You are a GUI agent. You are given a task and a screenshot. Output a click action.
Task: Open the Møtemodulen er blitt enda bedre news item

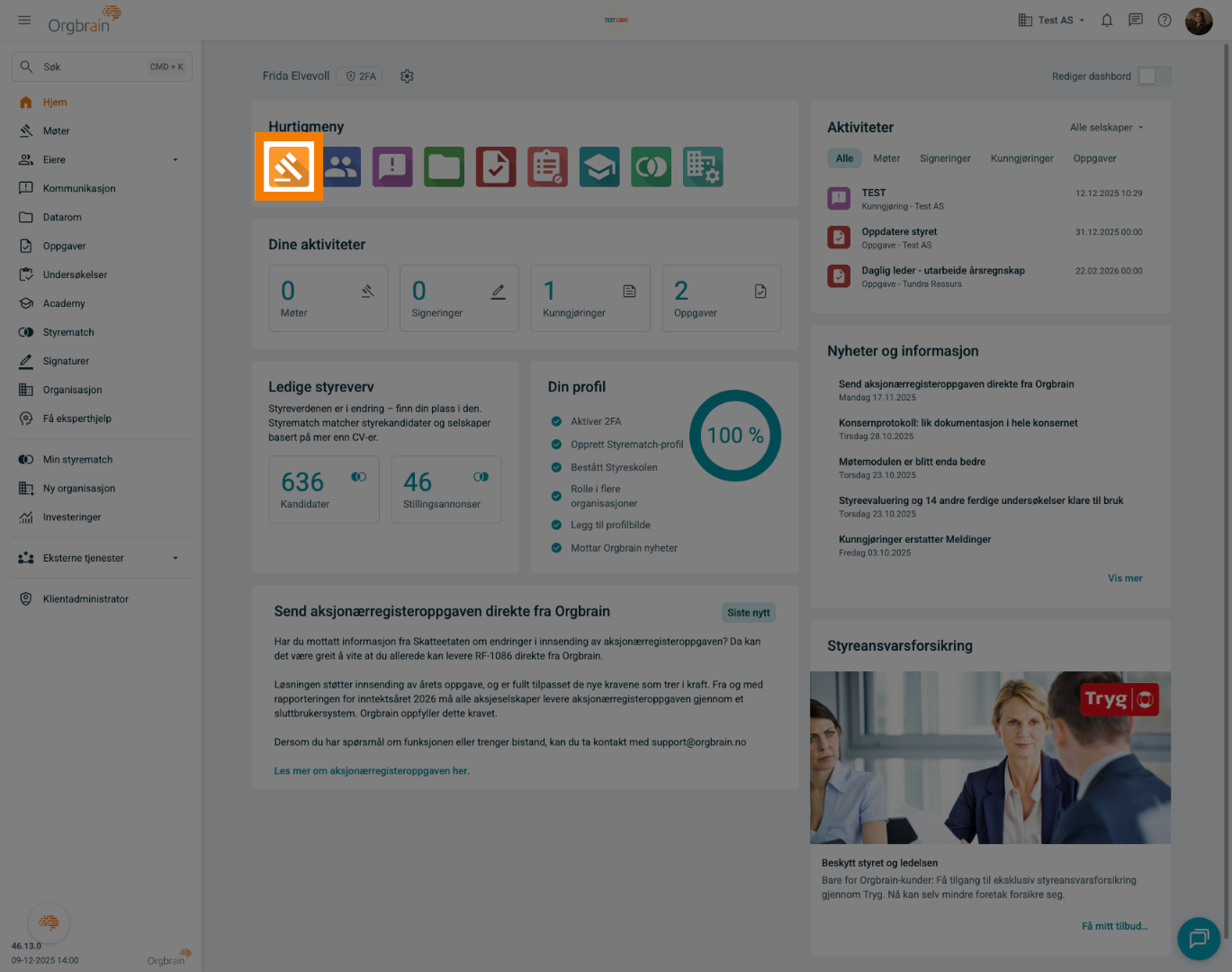tap(913, 468)
